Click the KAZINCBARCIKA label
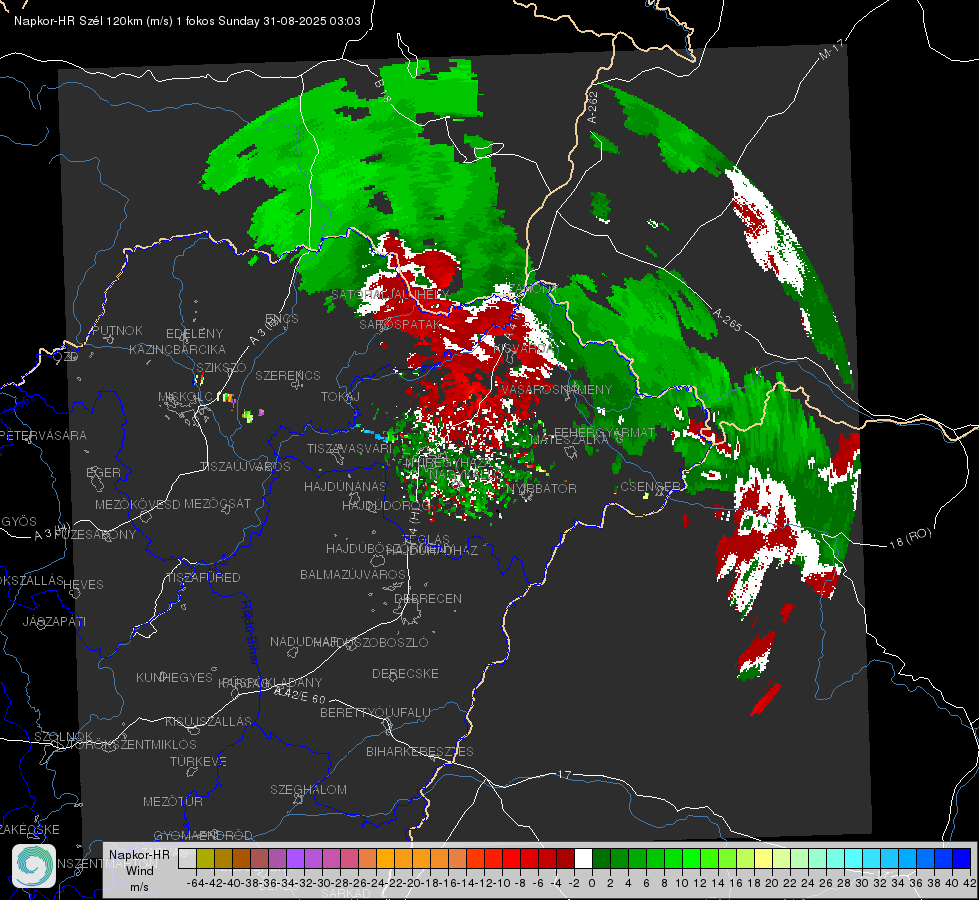979x900 pixels. 177,349
